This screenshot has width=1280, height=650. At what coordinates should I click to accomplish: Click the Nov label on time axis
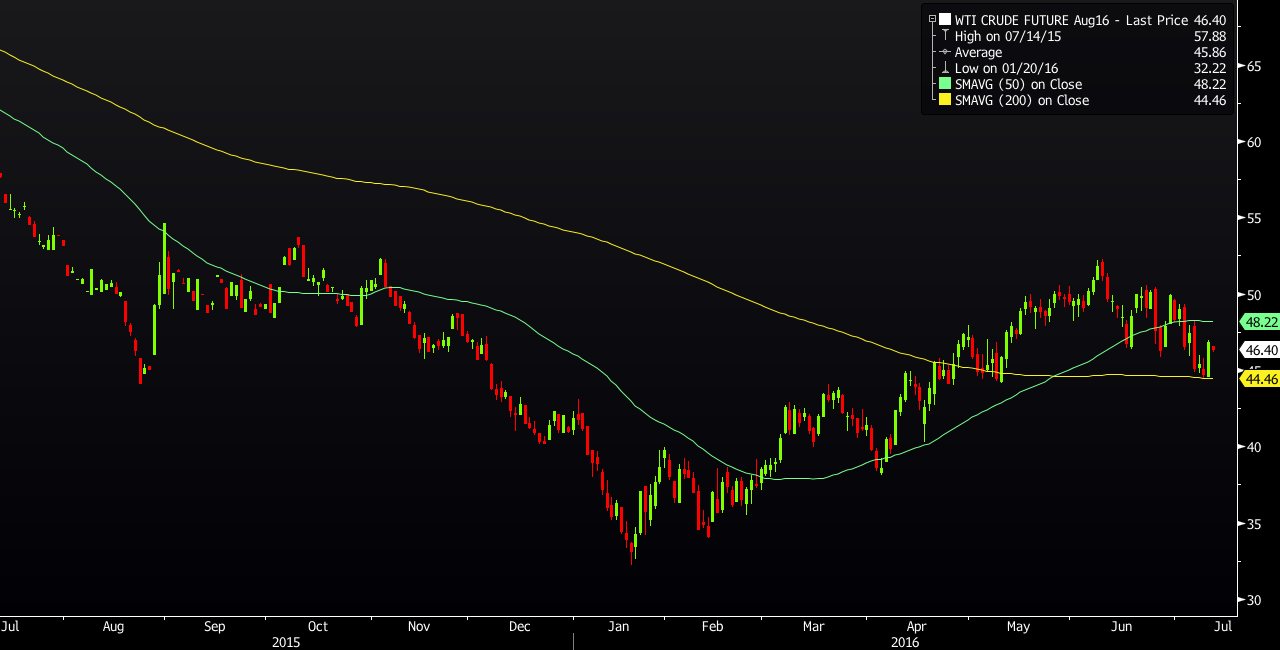point(419,627)
